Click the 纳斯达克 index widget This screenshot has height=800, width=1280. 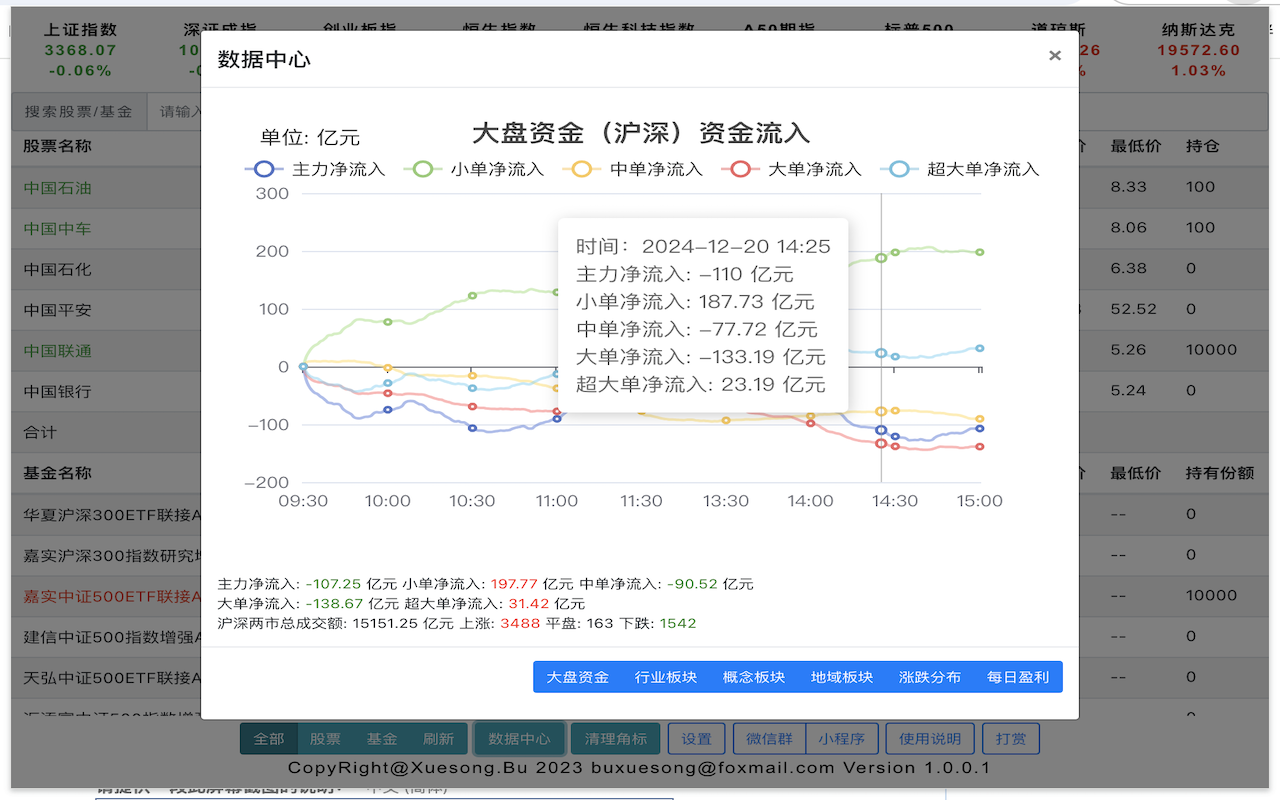point(1198,50)
